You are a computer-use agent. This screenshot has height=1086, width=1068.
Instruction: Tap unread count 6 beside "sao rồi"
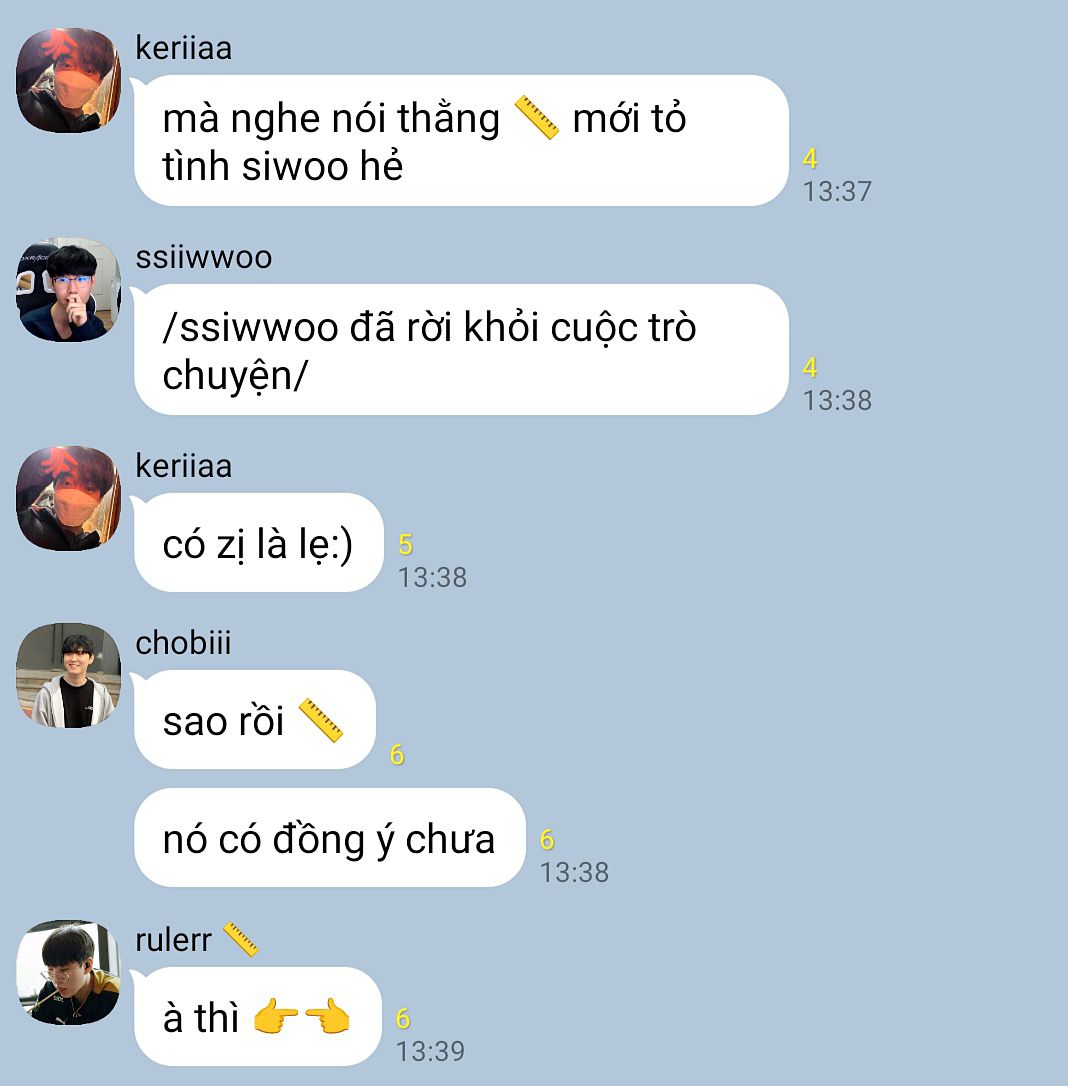click(x=397, y=754)
